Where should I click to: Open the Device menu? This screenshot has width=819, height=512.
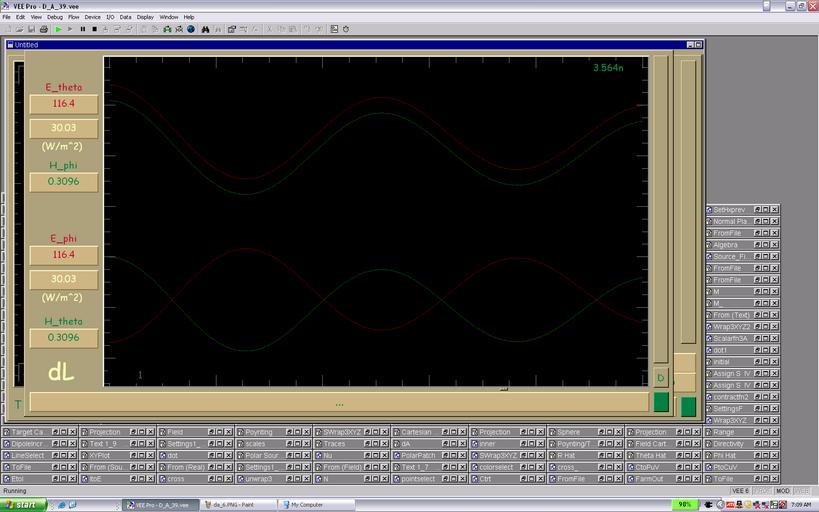92,17
